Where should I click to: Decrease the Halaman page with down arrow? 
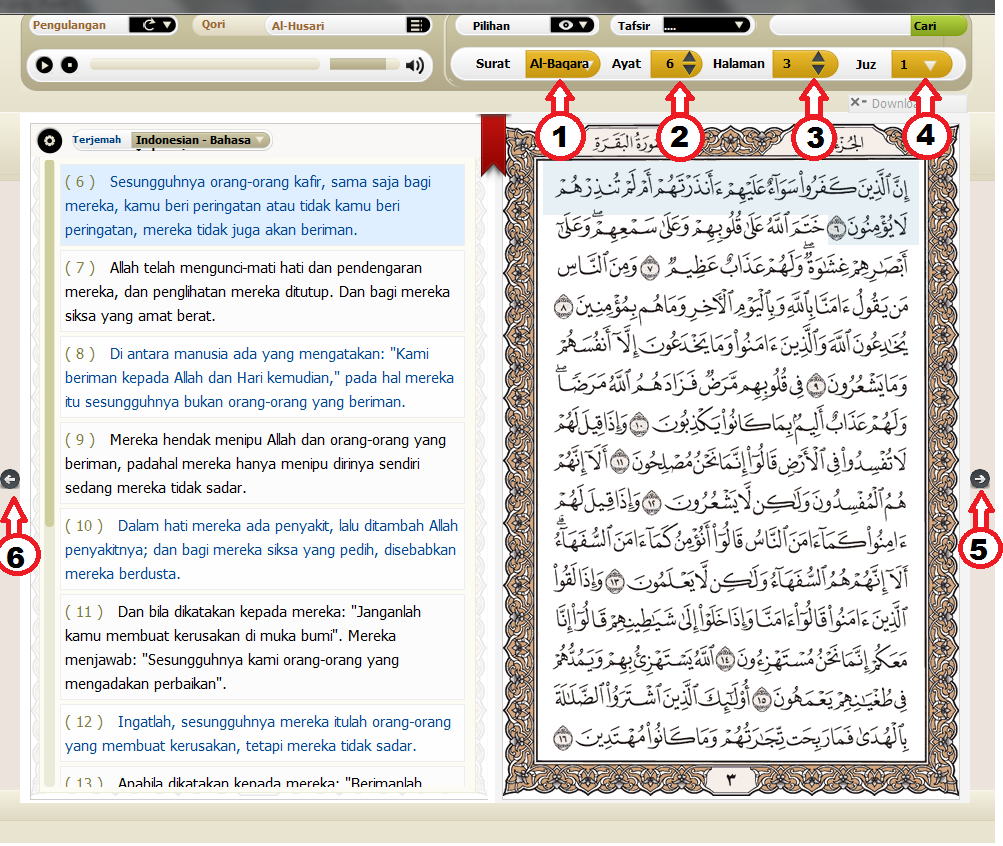(818, 70)
